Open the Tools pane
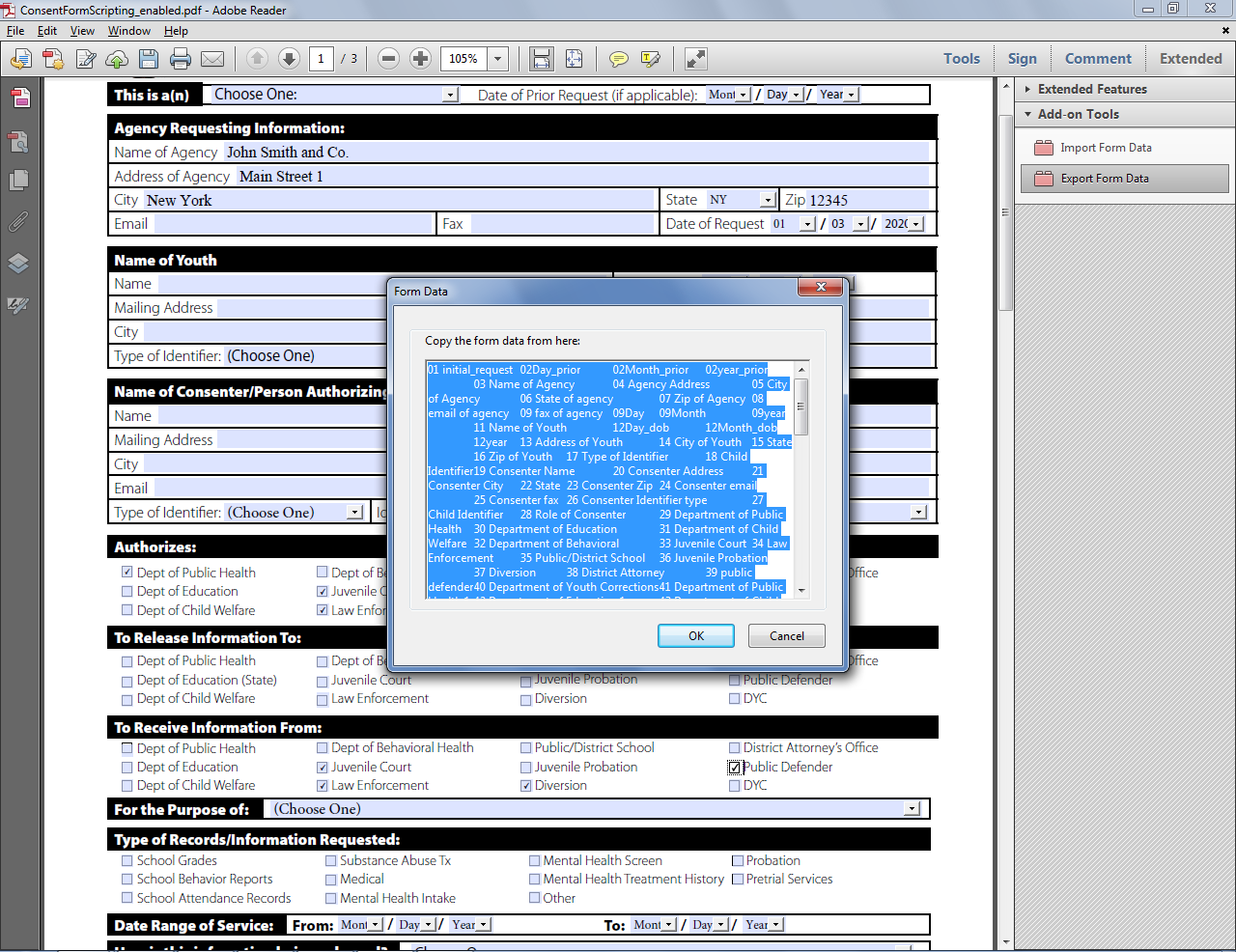This screenshot has height=952, width=1236. tap(962, 59)
